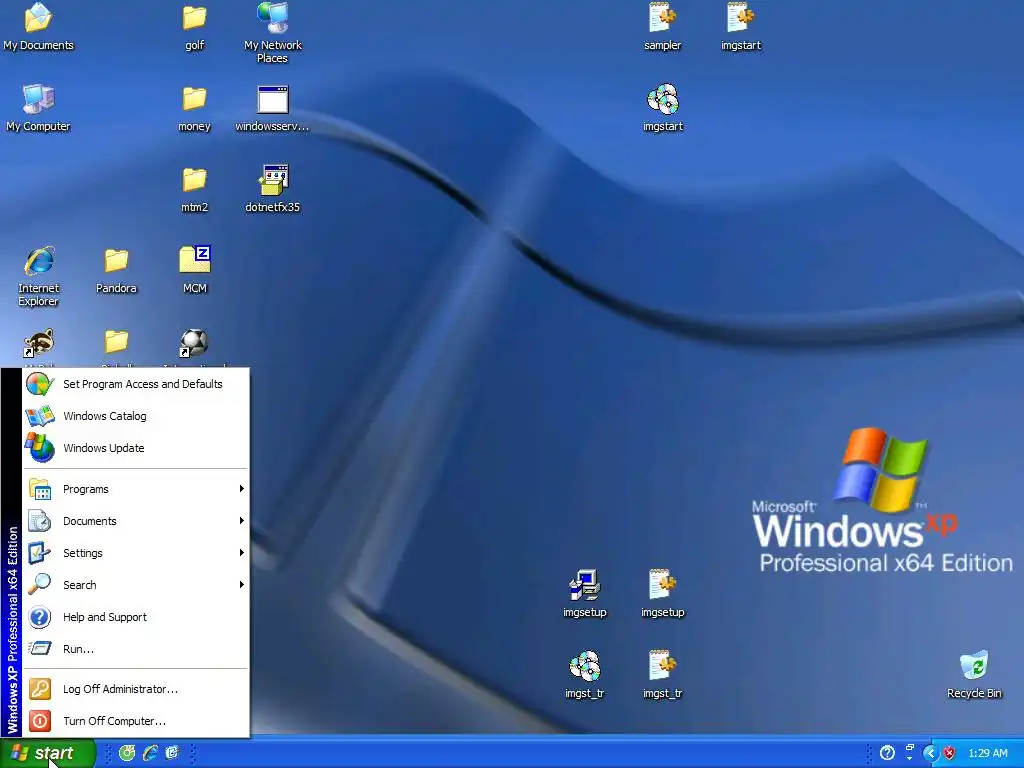Expand the Settings submenu

(136, 553)
